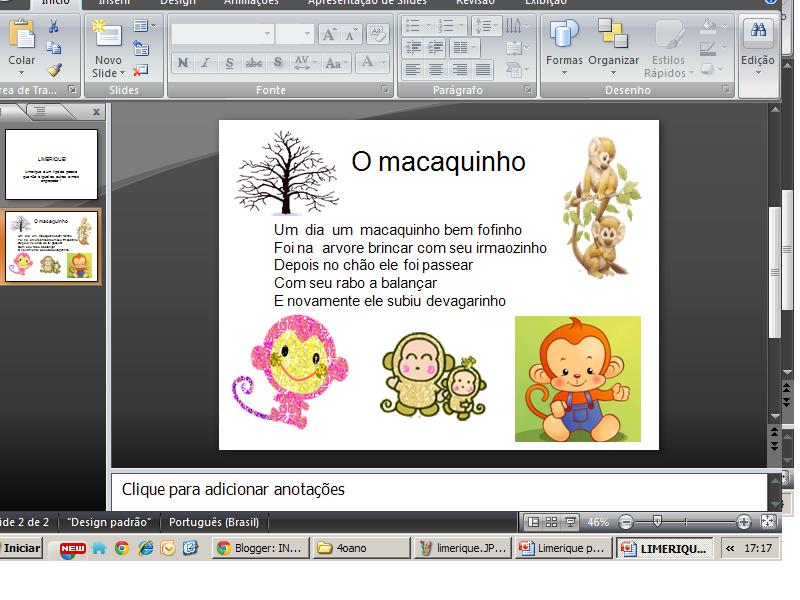This screenshot has height=600, width=800.
Task: Switch to outline tab in side pane
Action: 40,111
